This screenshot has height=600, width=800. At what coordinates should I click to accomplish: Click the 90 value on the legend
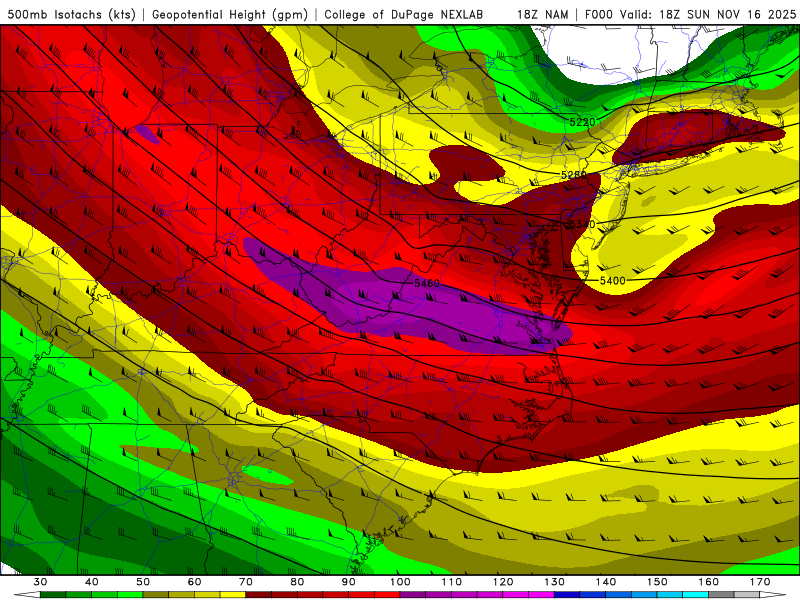click(x=348, y=582)
